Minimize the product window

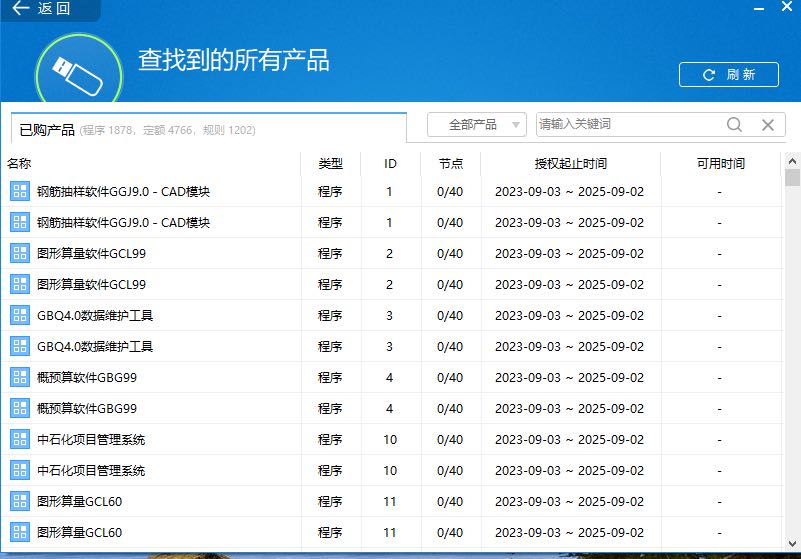click(759, 9)
